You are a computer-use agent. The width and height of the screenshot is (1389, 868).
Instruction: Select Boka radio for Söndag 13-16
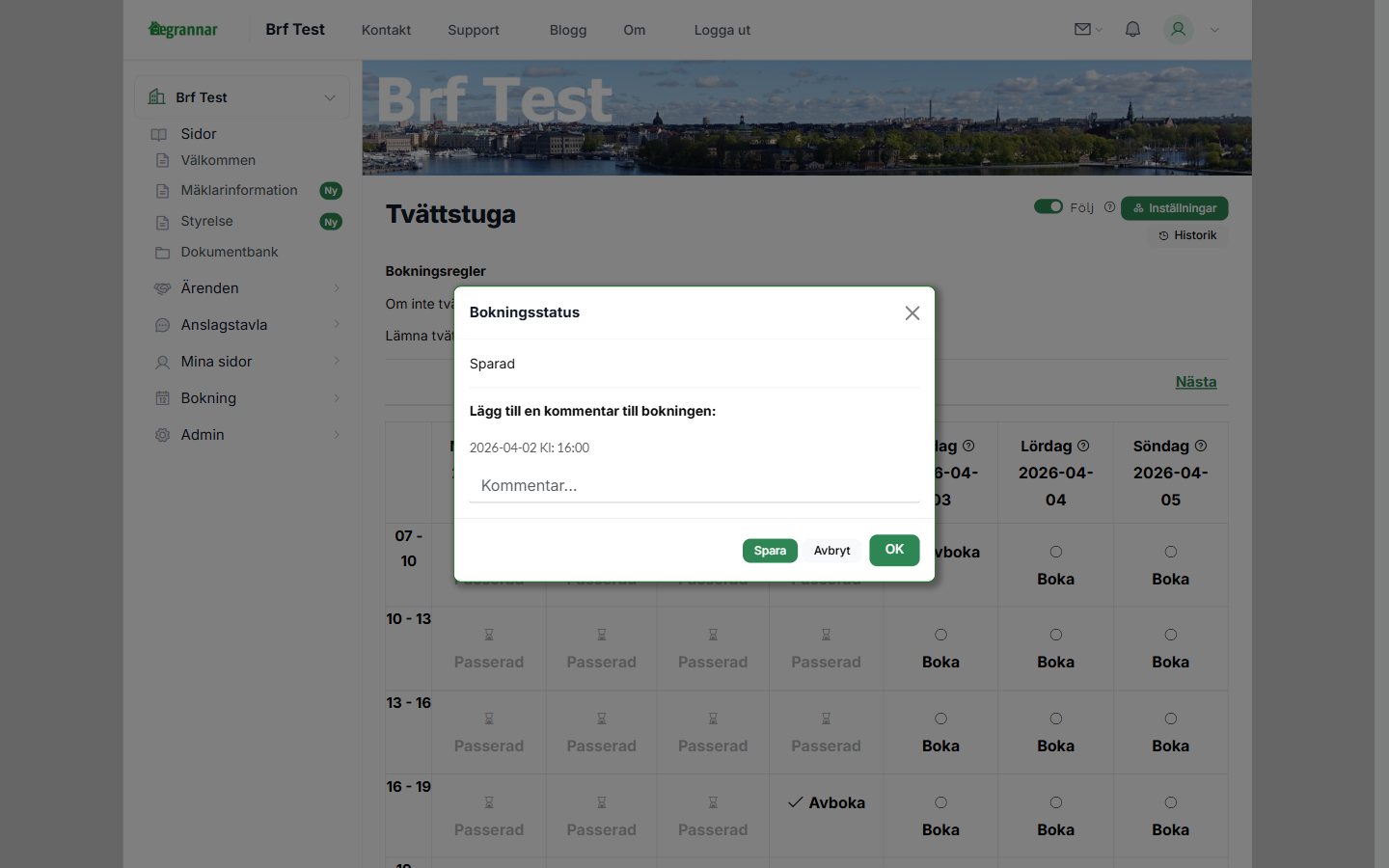tap(1171, 719)
